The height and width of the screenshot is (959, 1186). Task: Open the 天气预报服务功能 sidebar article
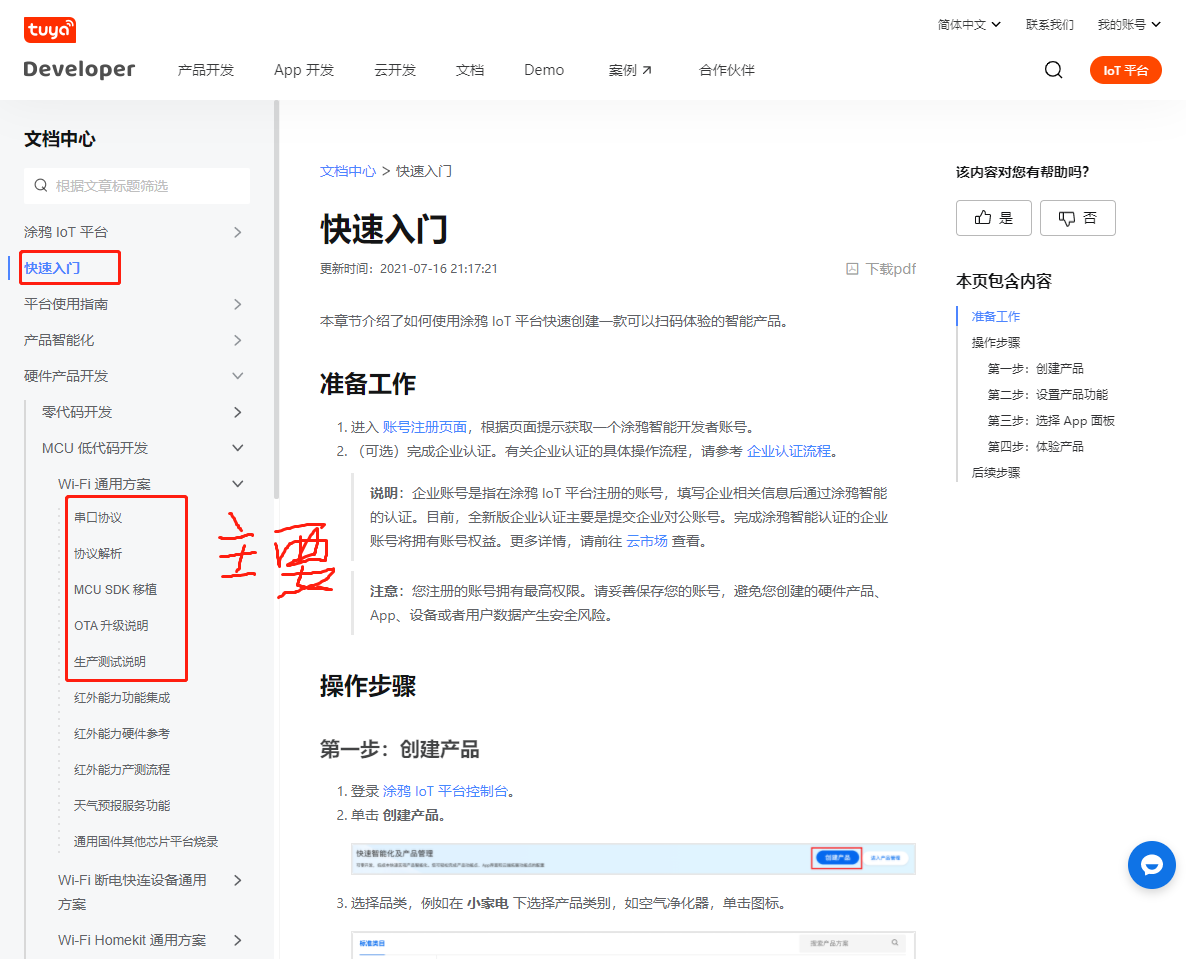(122, 805)
